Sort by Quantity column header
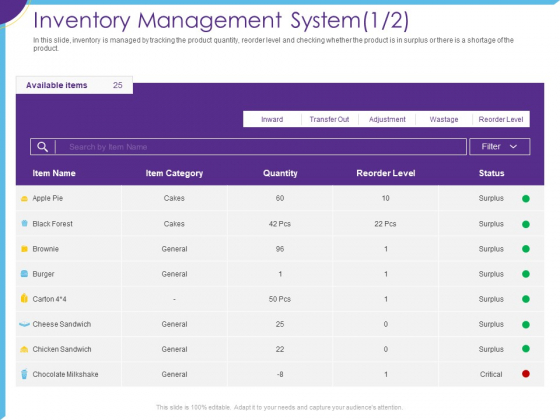Image resolution: width=560 pixels, height=420 pixels. pyautogui.click(x=280, y=173)
